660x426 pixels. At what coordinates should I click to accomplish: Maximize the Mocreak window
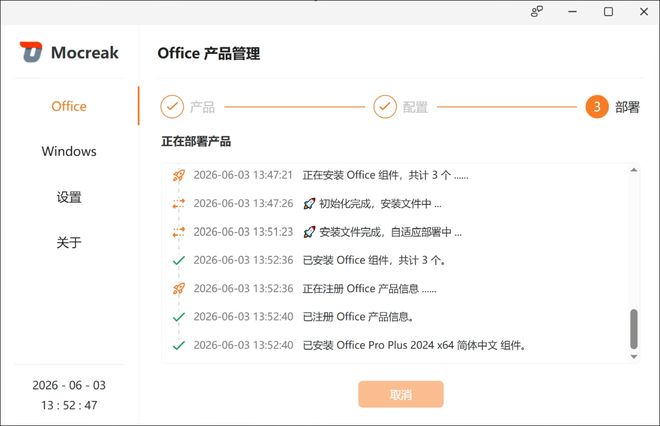608,12
